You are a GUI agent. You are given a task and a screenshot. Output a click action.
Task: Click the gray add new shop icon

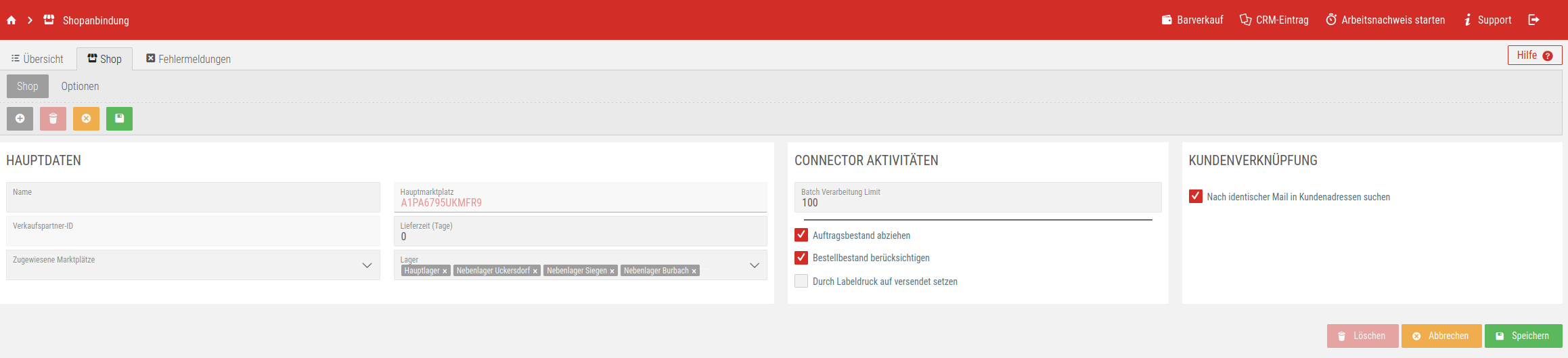pos(20,118)
